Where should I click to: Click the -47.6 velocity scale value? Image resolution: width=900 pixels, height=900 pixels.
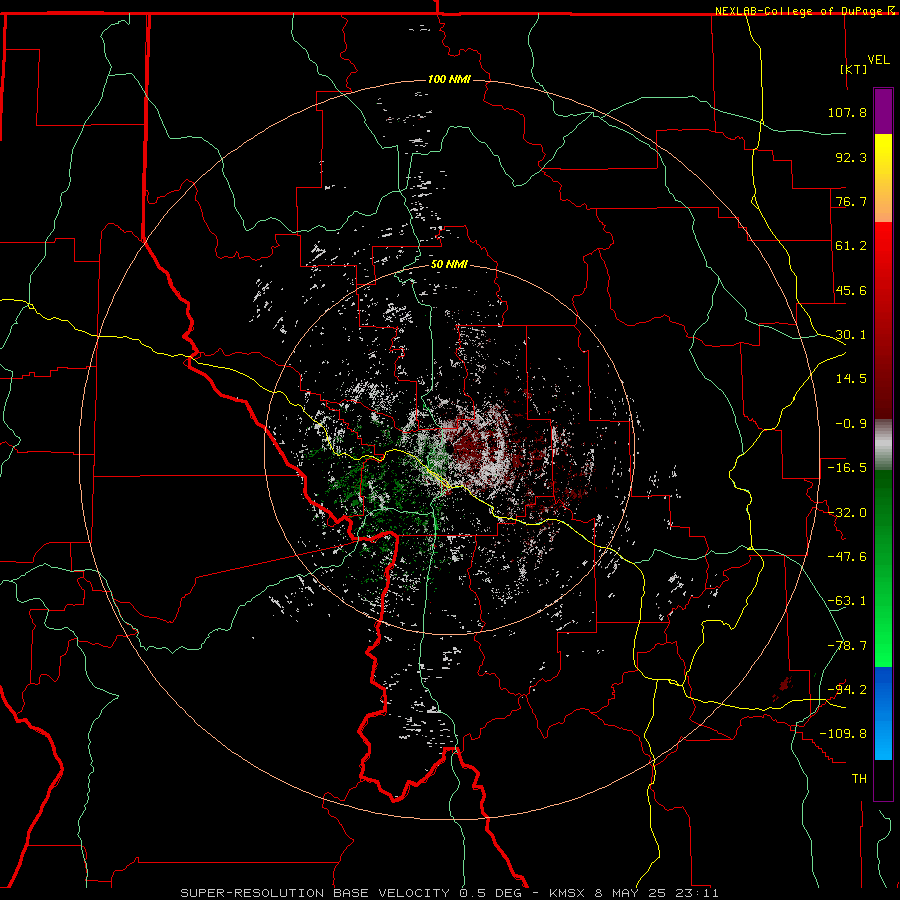click(847, 557)
